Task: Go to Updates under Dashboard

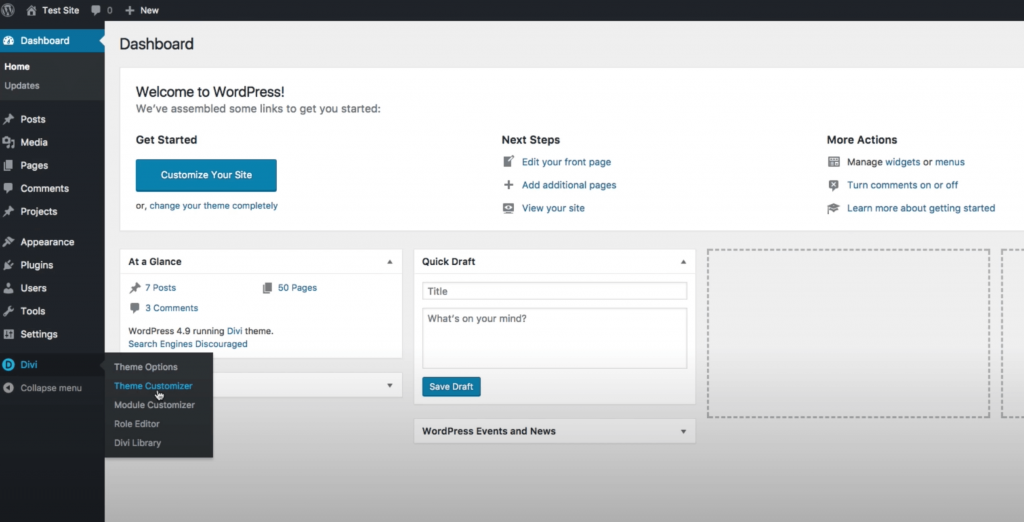Action: (x=22, y=86)
